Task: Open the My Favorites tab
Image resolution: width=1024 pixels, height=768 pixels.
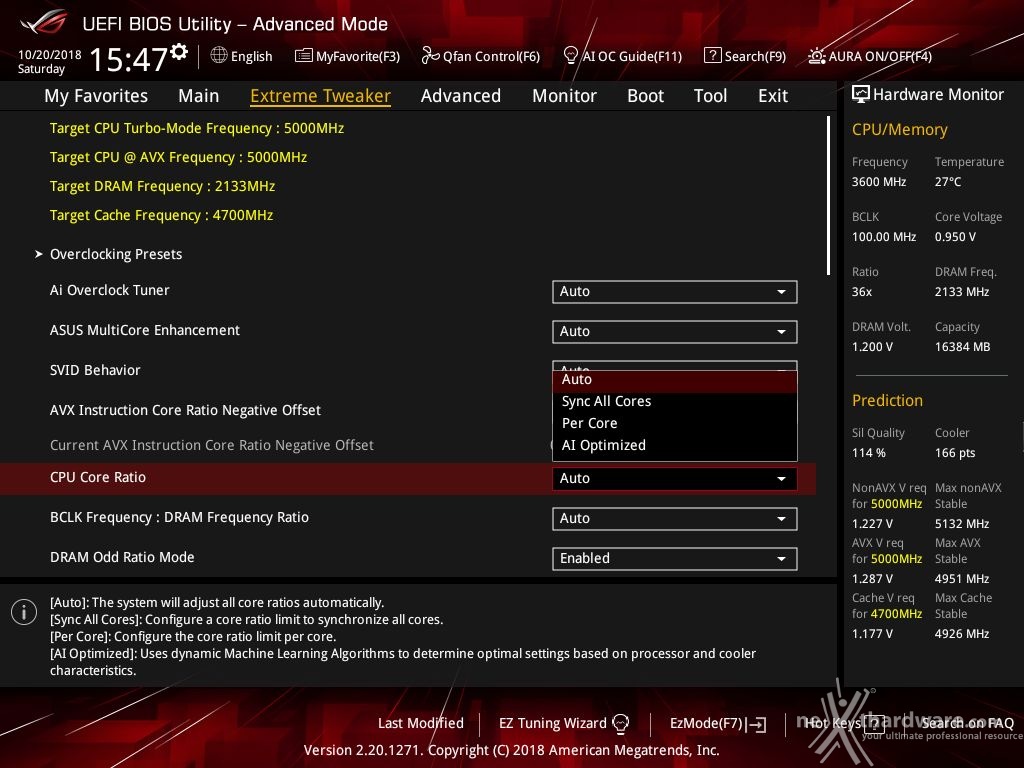Action: 96,96
